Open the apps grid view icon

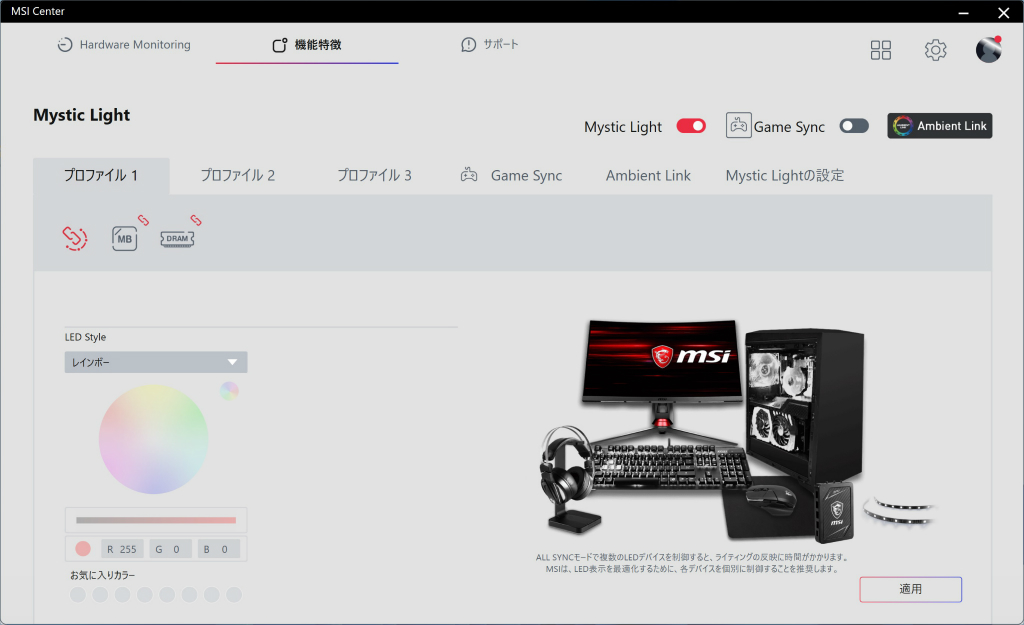(x=880, y=50)
